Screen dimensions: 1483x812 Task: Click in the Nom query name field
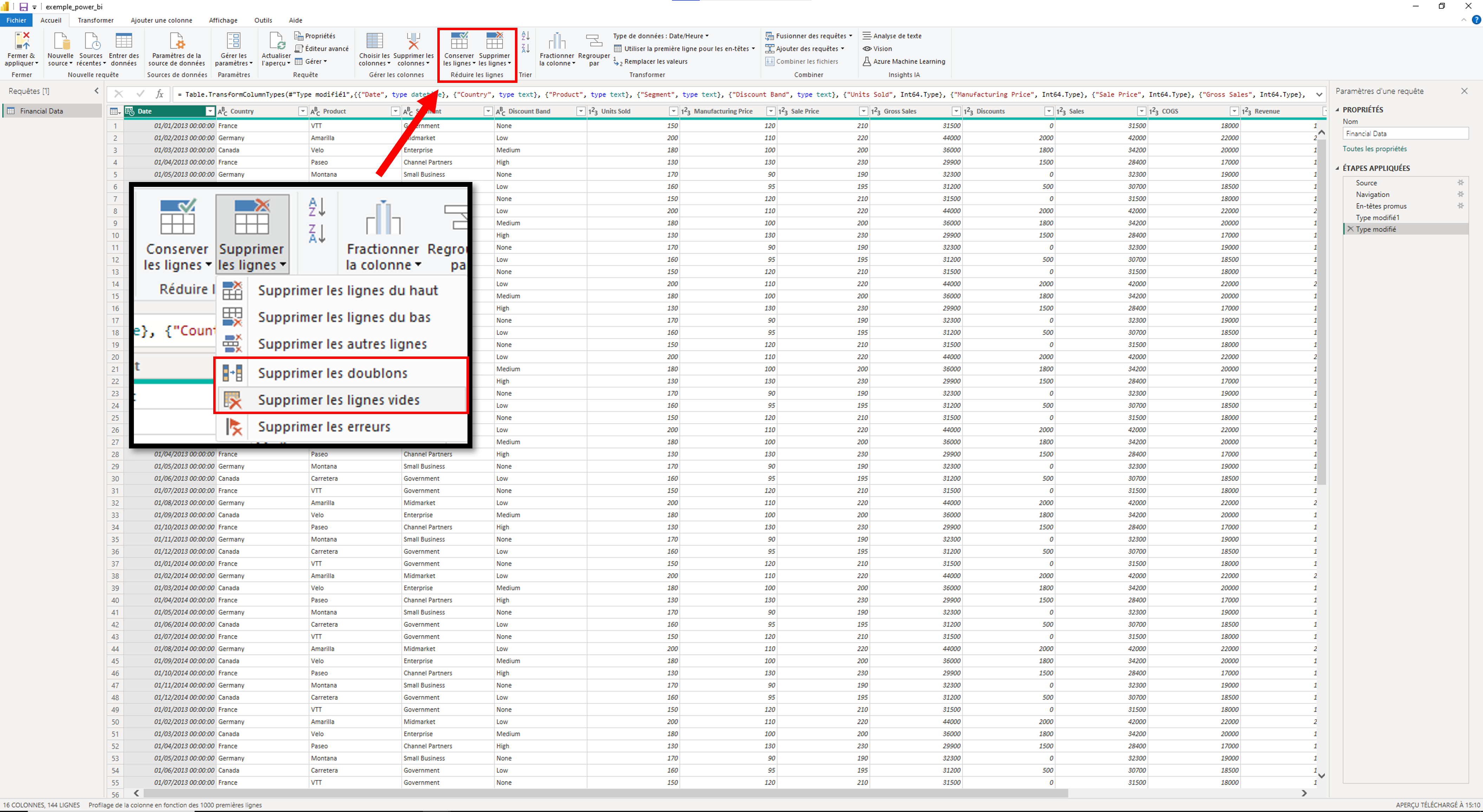pyautogui.click(x=1405, y=133)
